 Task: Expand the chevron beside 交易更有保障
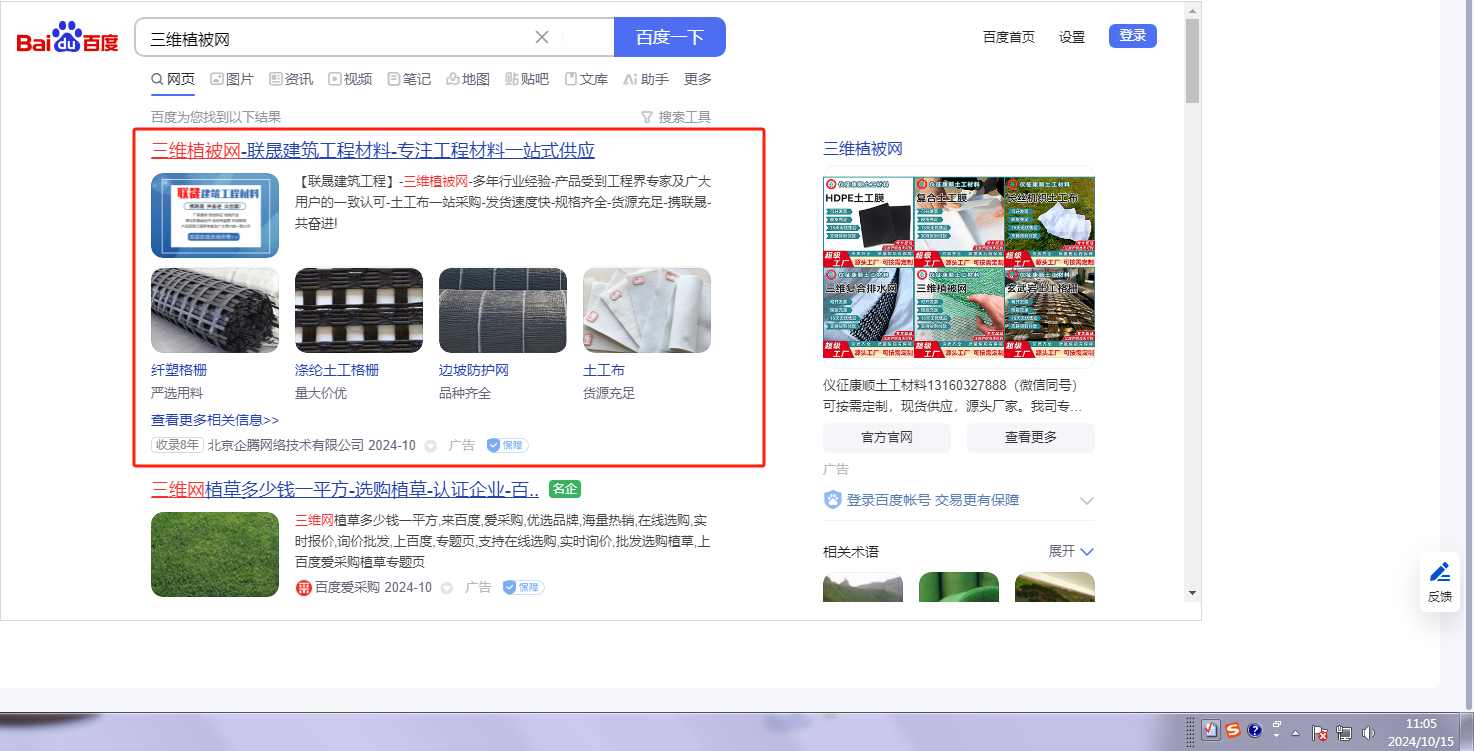1087,500
